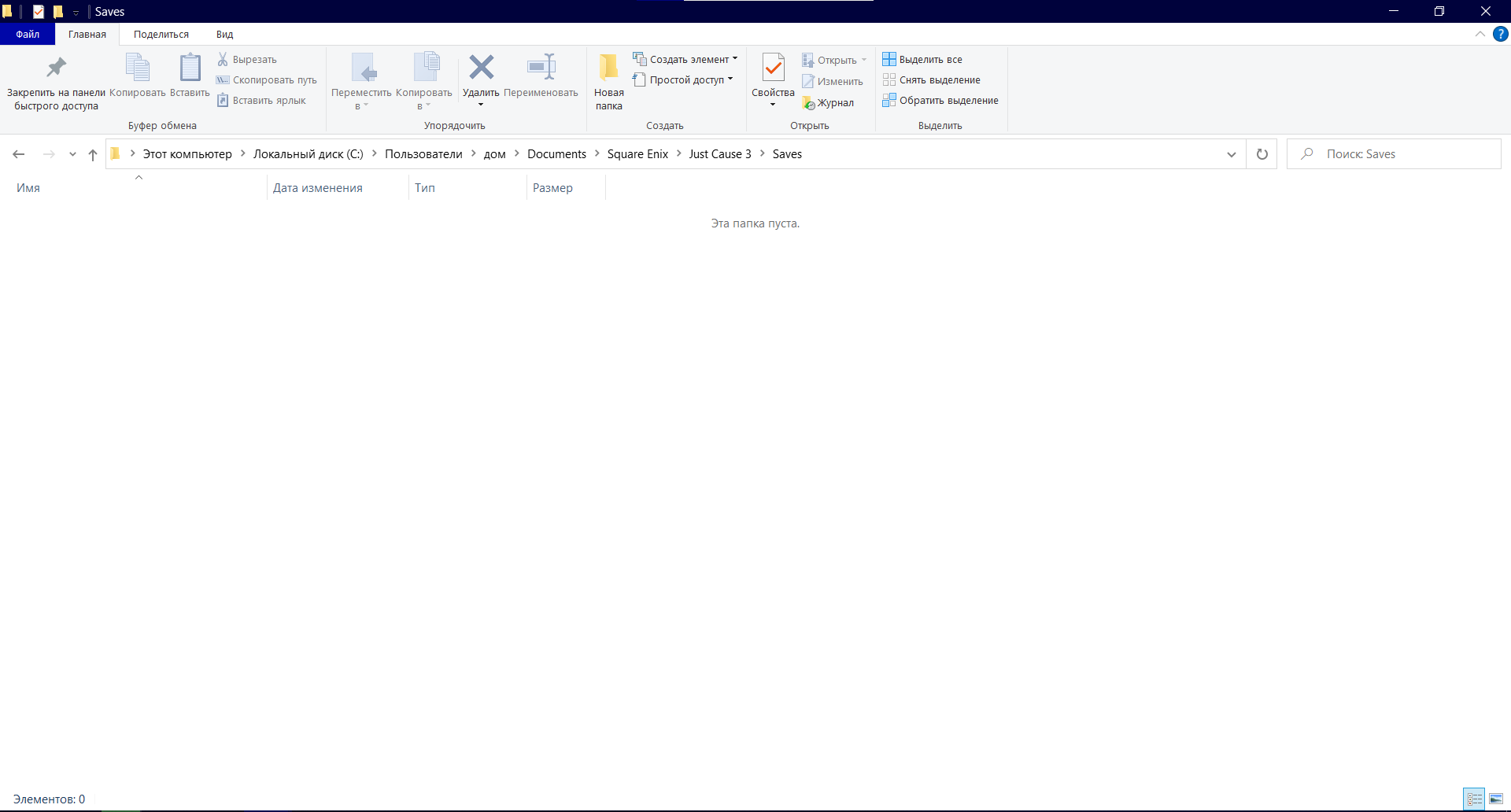
Task: Navigate to Этот компьютер in breadcrumb
Action: [187, 154]
